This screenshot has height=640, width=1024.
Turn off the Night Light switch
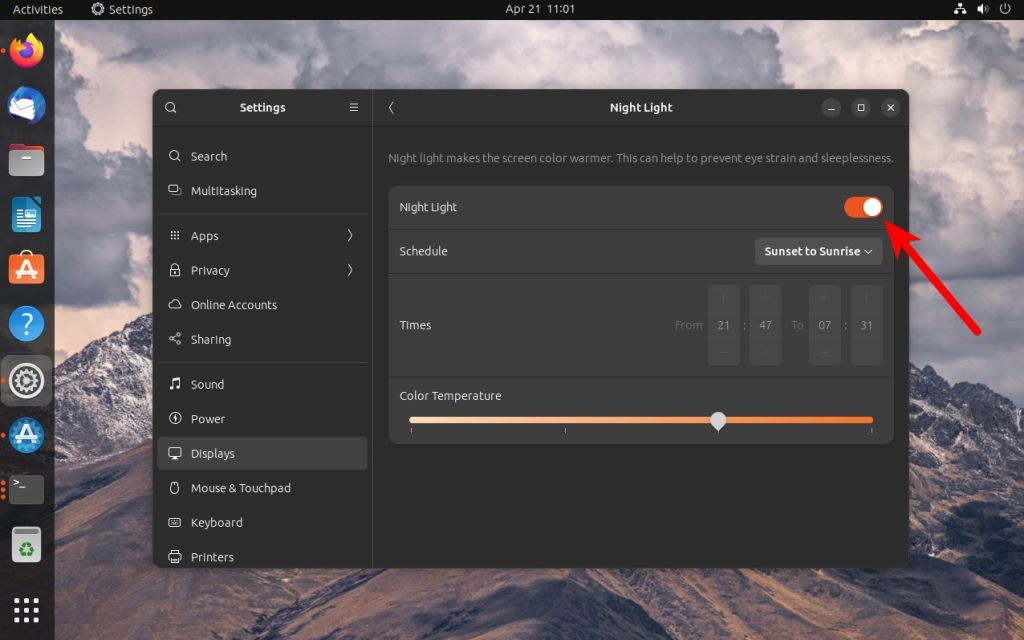tap(863, 207)
